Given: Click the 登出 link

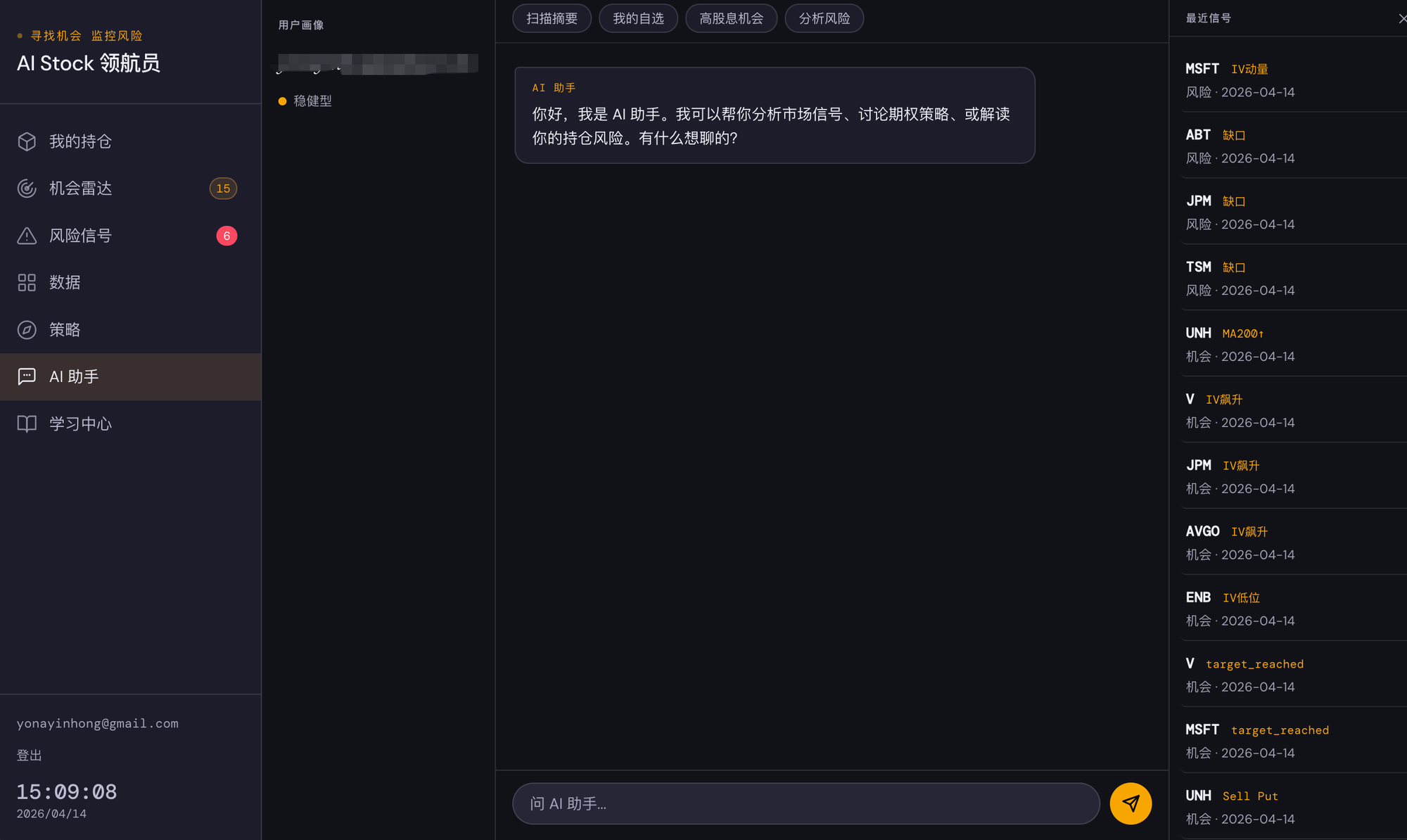Looking at the screenshot, I should point(29,755).
